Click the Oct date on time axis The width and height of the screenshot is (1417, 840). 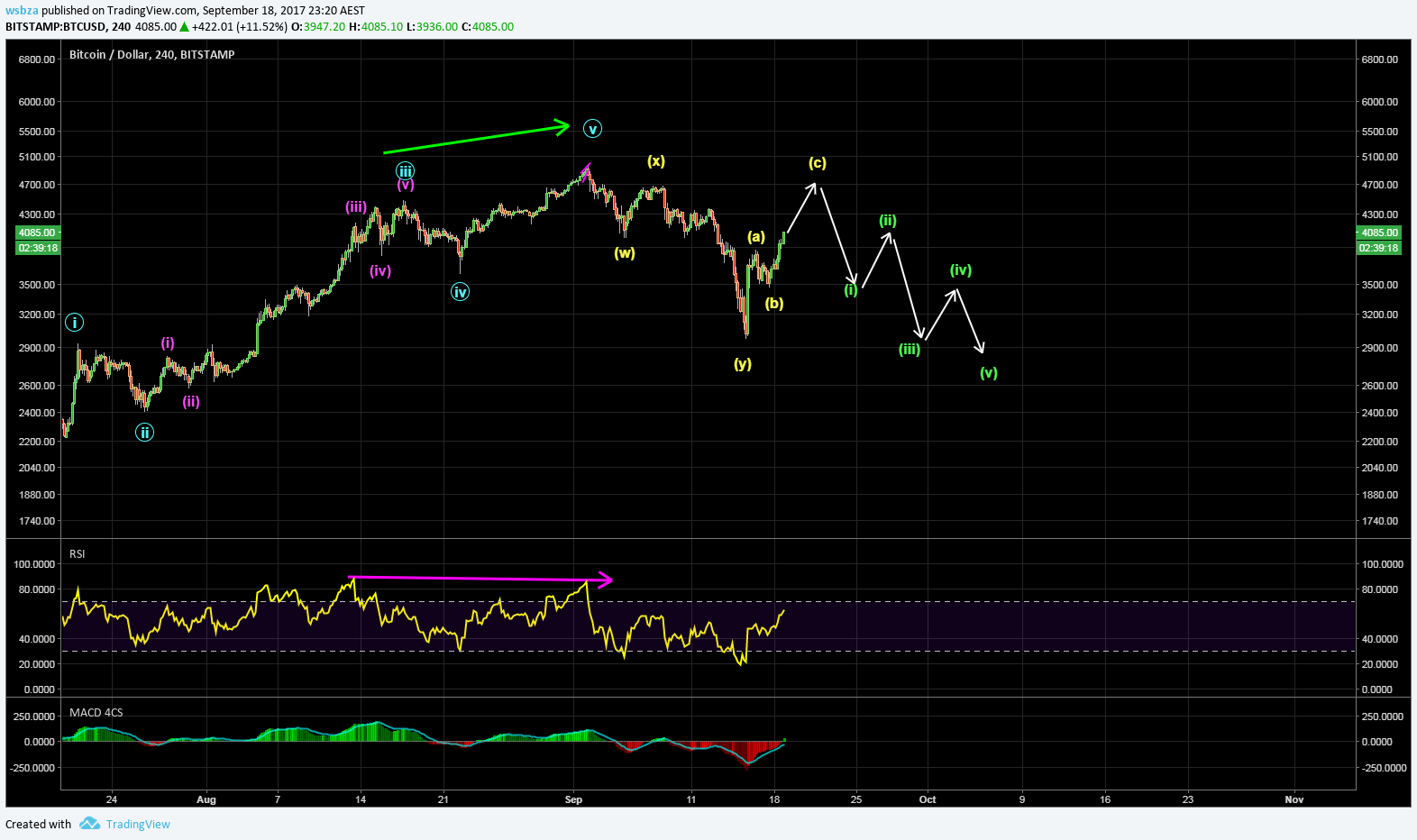click(x=928, y=799)
